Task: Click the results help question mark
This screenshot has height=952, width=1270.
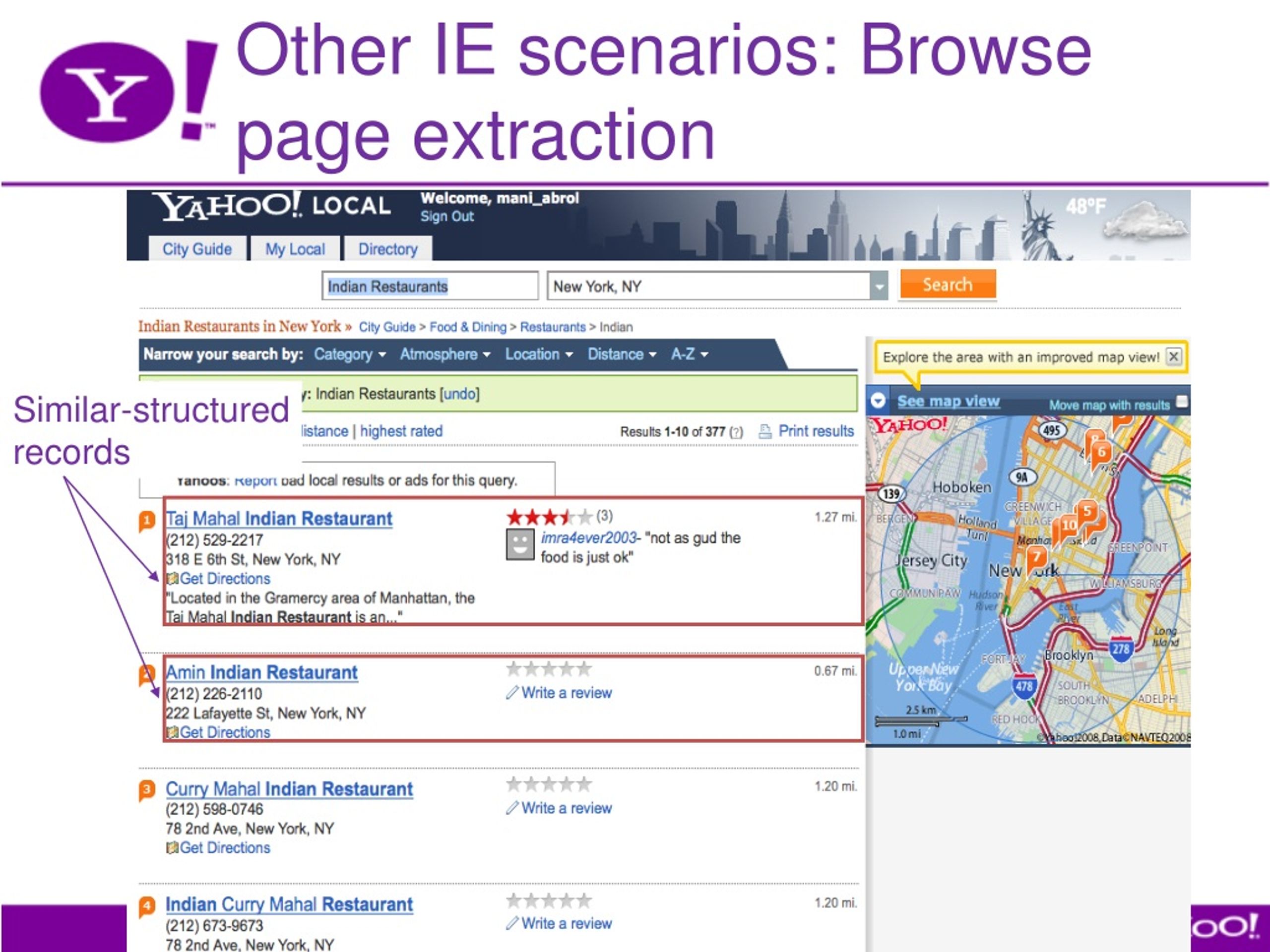Action: [736, 432]
